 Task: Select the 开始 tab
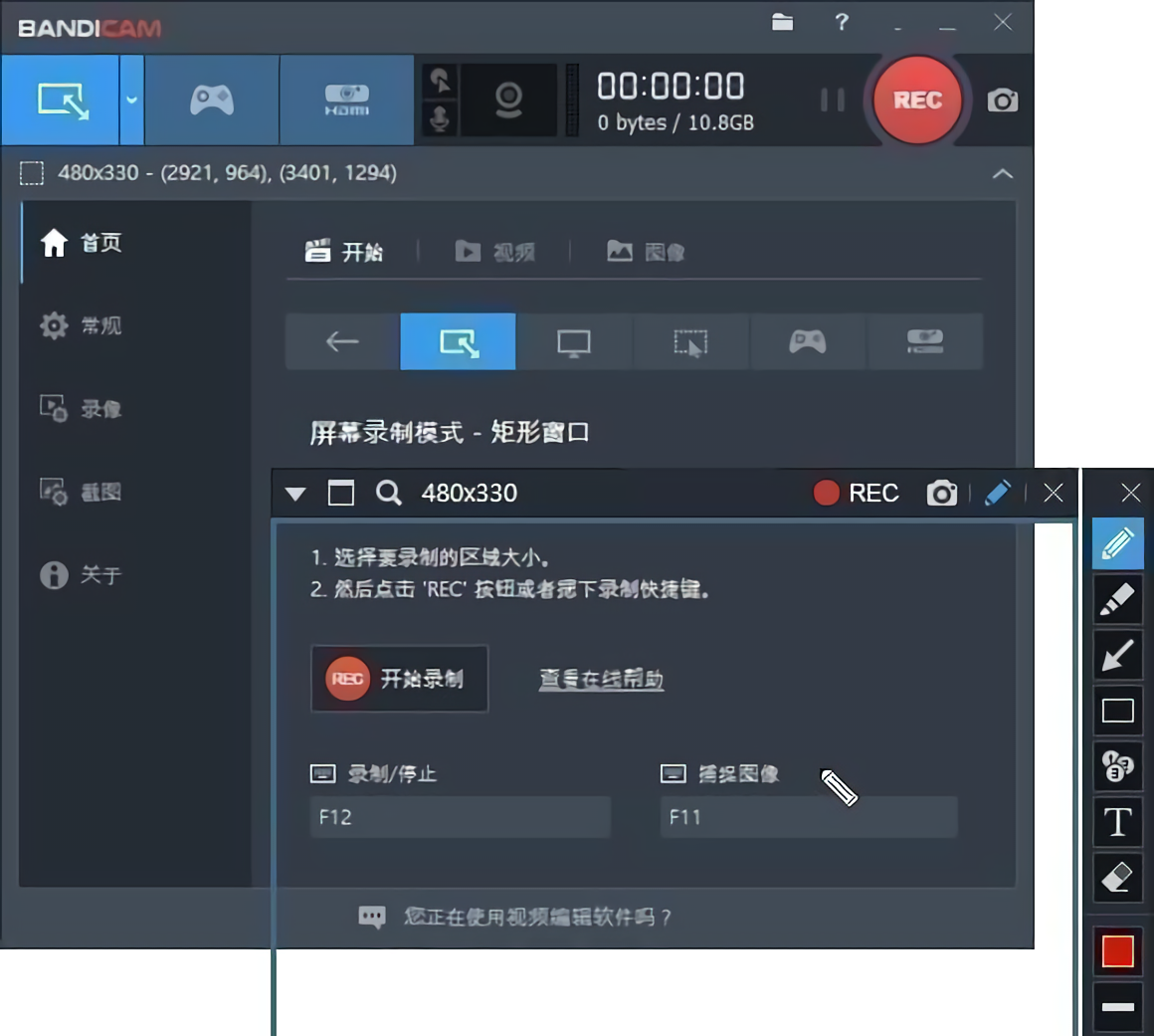tap(344, 252)
